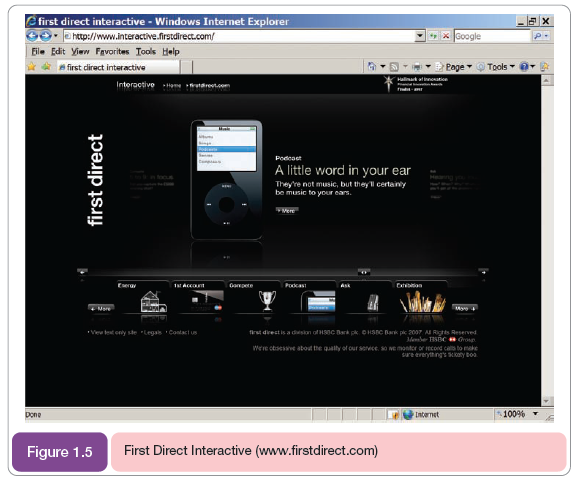Click the Compete trophy icon
The width and height of the screenshot is (576, 481).
(x=267, y=301)
